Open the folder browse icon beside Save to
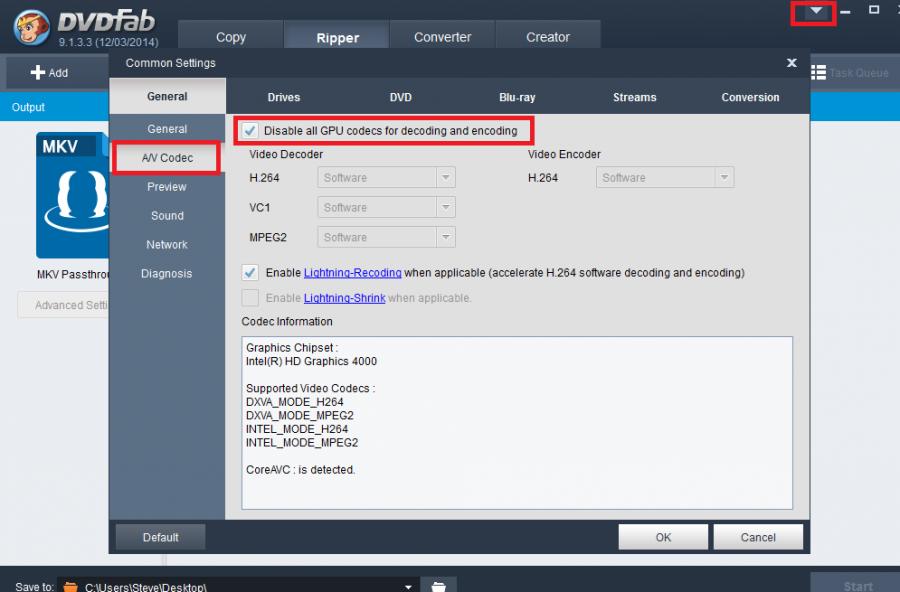Screen dimensions: 900x592 coord(439,586)
